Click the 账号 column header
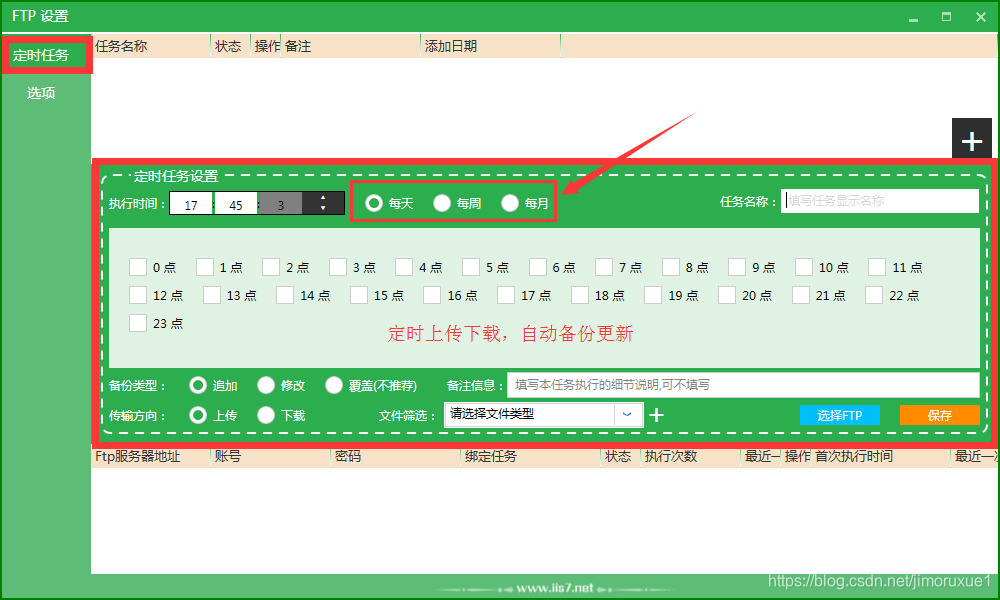The height and width of the screenshot is (600, 1000). click(270, 457)
